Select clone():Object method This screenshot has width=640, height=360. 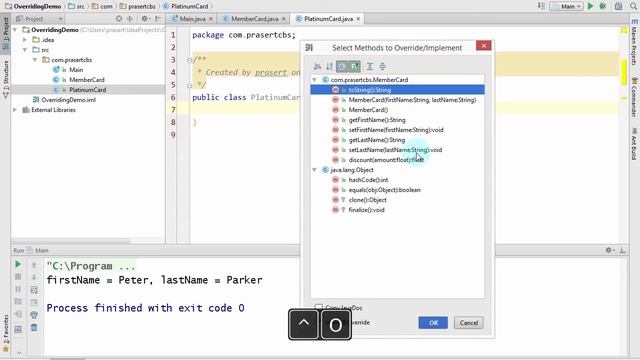pyautogui.click(x=367, y=200)
